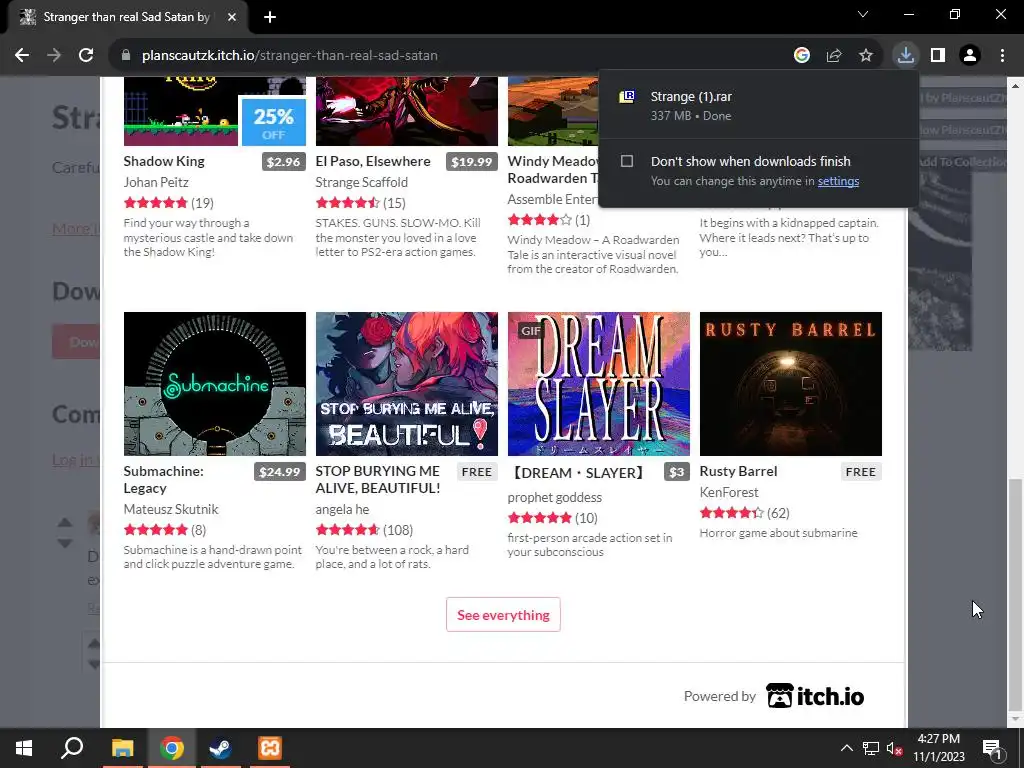Click the share page icon
The width and height of the screenshot is (1024, 768).
coord(834,56)
